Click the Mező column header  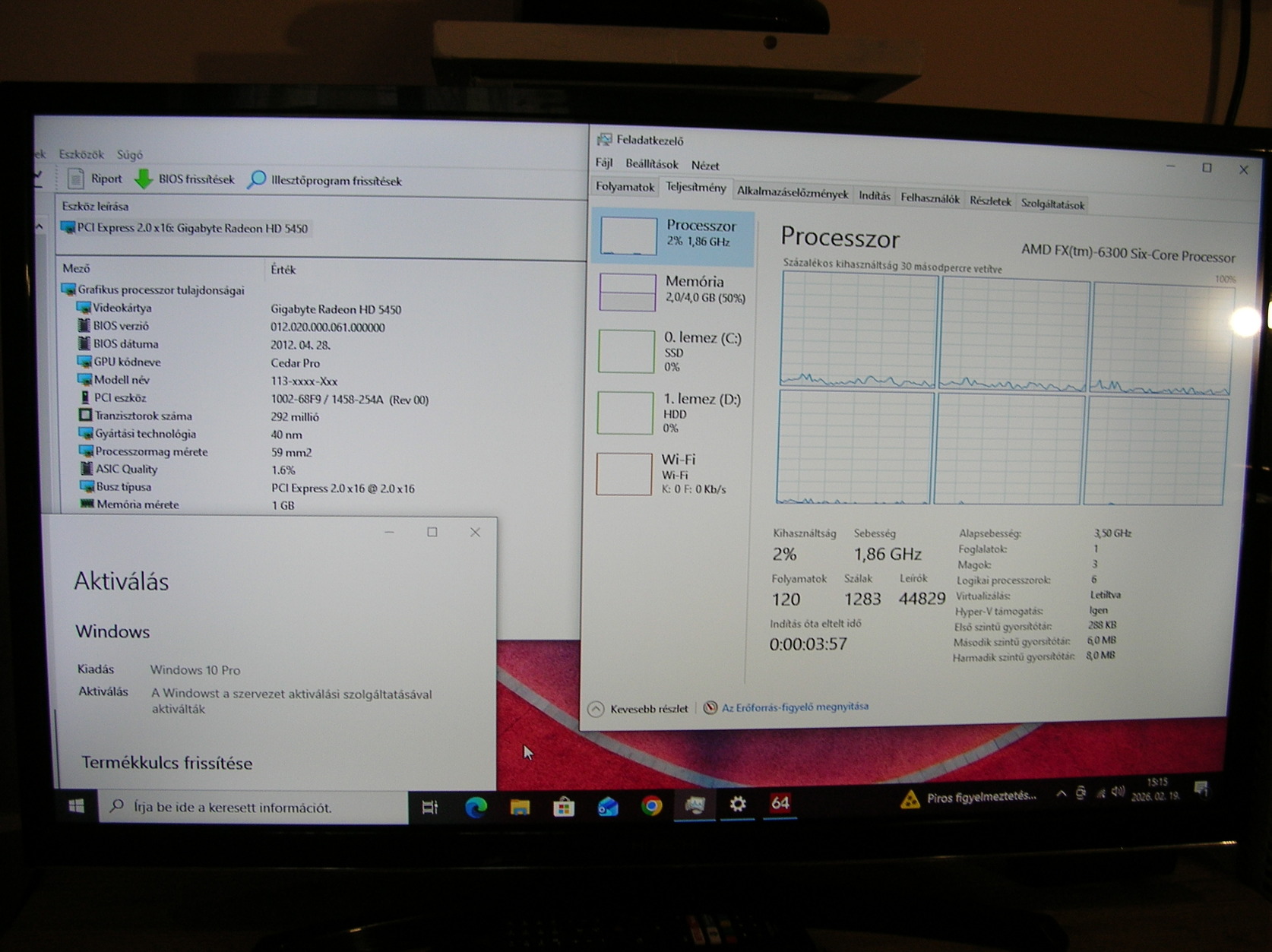(x=76, y=268)
